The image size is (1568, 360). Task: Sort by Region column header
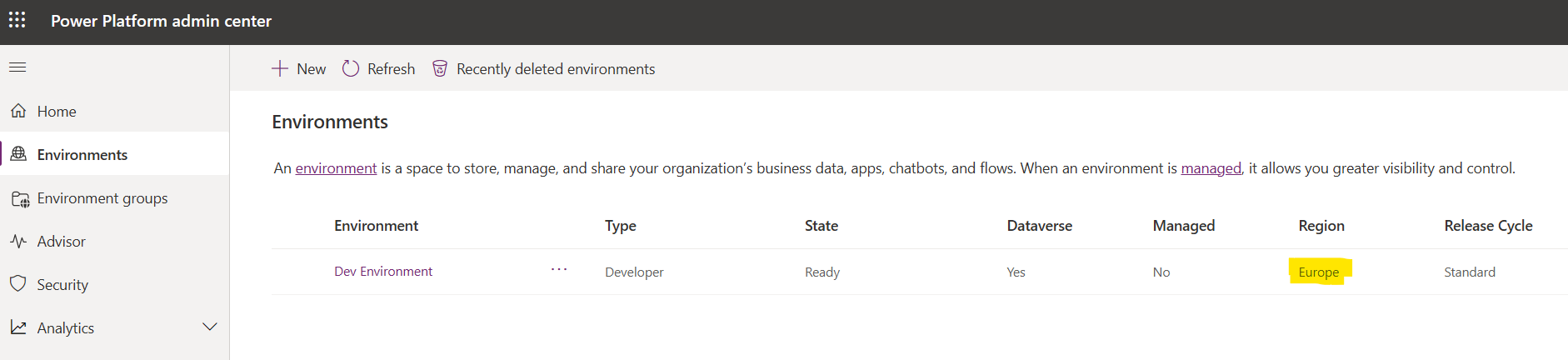click(1321, 226)
